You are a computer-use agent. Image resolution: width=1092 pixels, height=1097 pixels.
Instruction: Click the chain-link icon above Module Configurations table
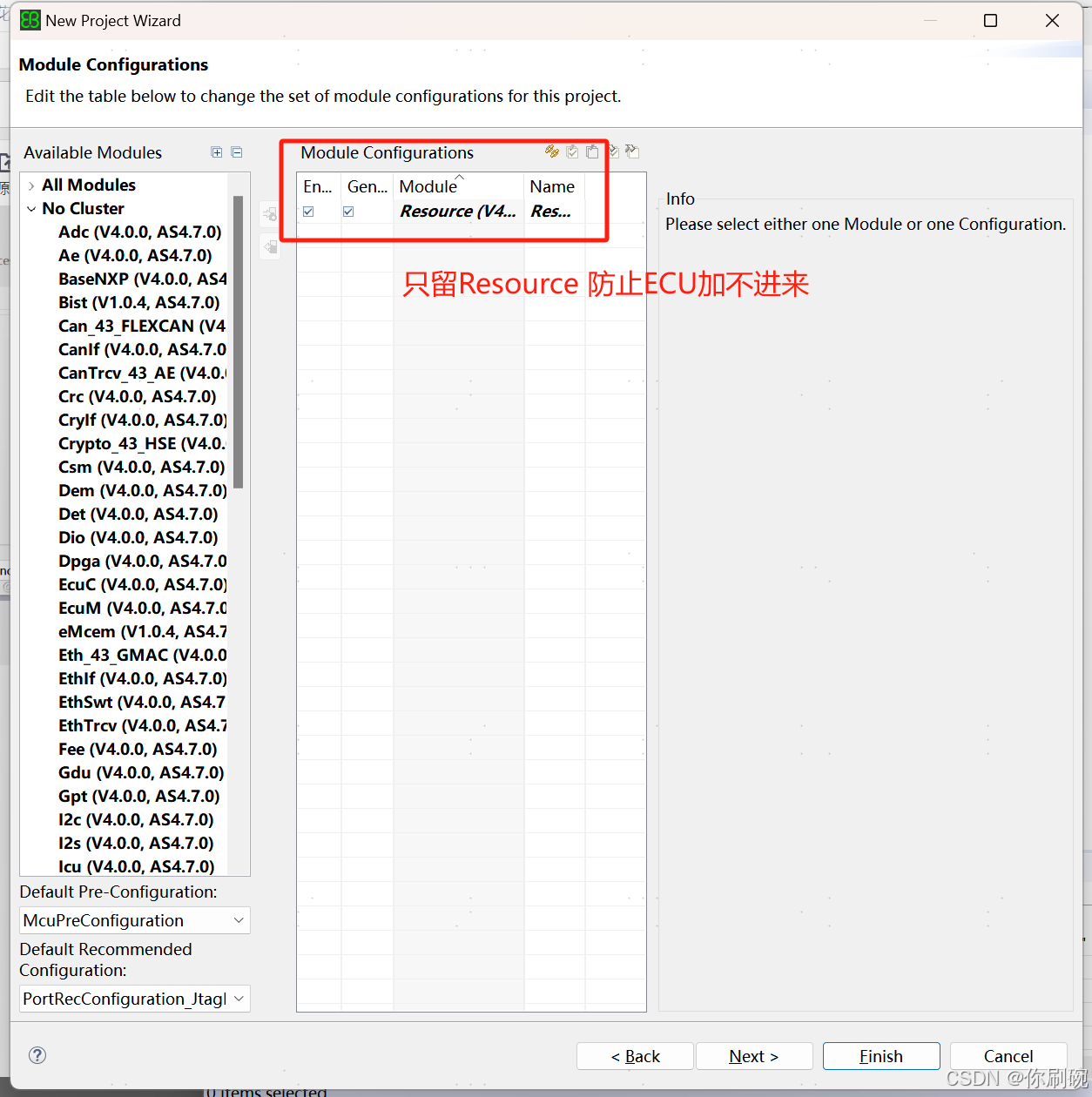552,151
